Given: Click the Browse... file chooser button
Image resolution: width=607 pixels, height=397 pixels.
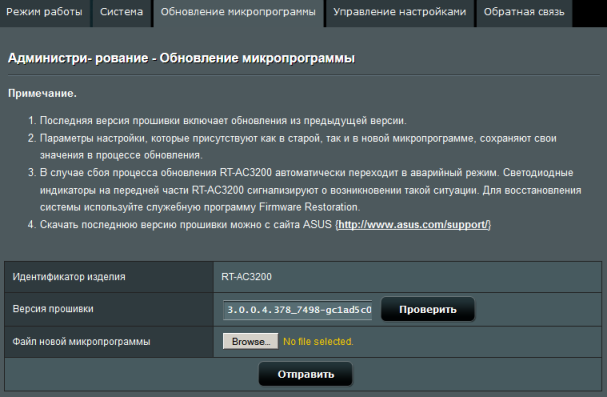Looking at the screenshot, I should click(x=250, y=342).
